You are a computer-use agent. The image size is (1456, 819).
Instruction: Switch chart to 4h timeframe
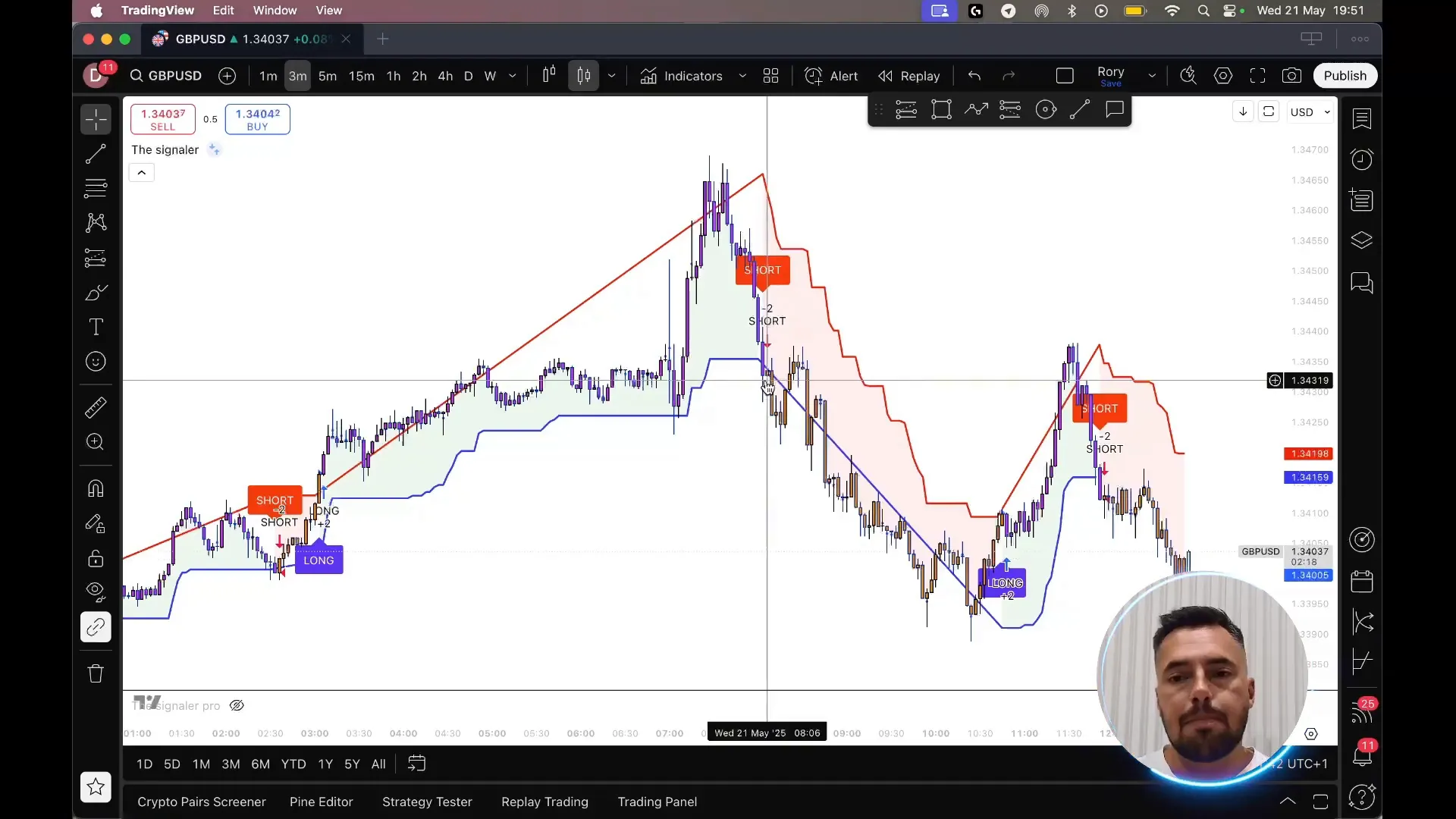point(446,76)
